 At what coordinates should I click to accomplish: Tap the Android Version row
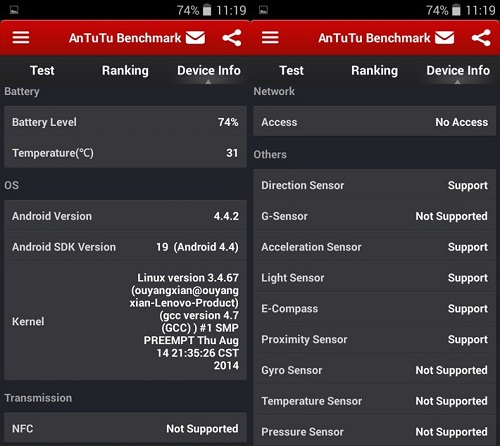[125, 216]
